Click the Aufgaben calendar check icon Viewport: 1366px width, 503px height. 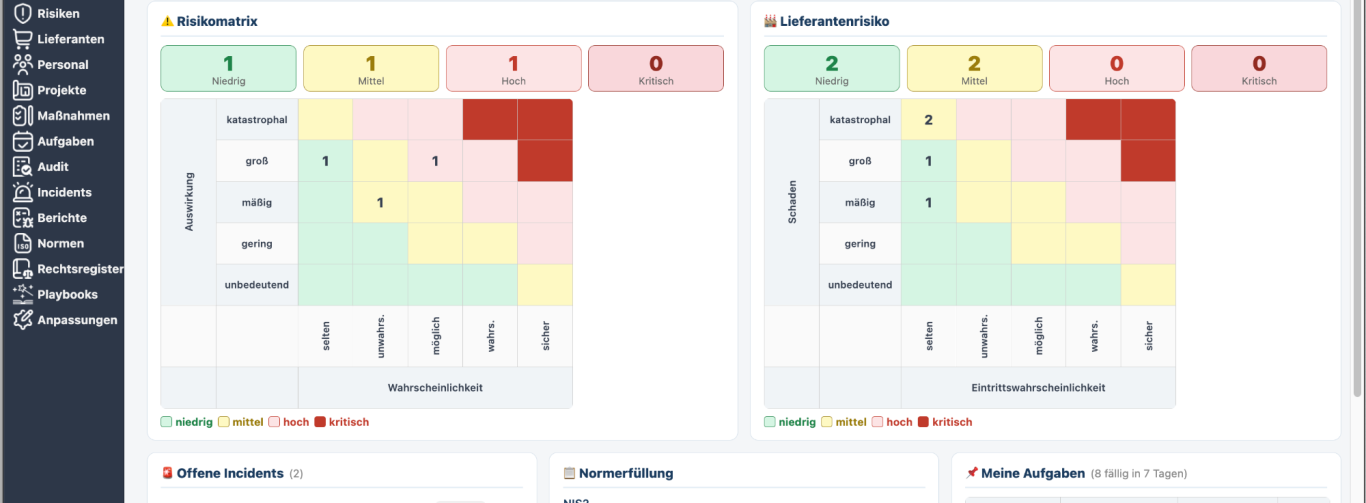[22, 141]
